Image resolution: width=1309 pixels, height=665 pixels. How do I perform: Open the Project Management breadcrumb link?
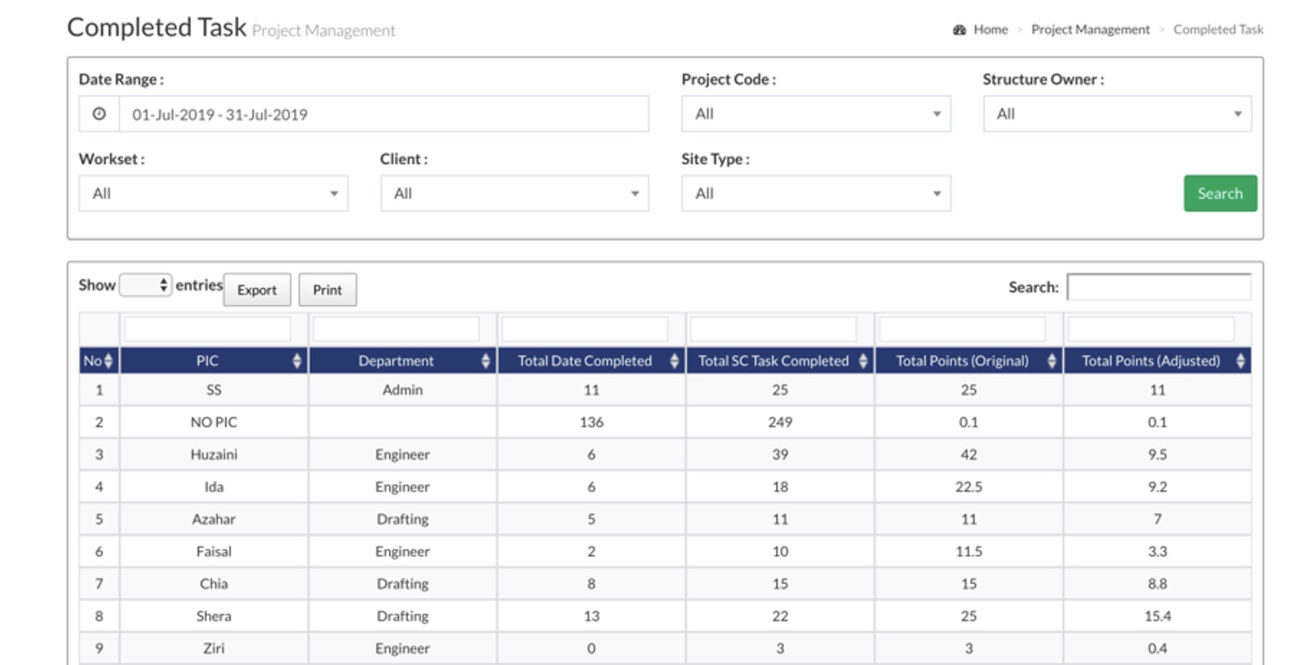[x=1090, y=30]
